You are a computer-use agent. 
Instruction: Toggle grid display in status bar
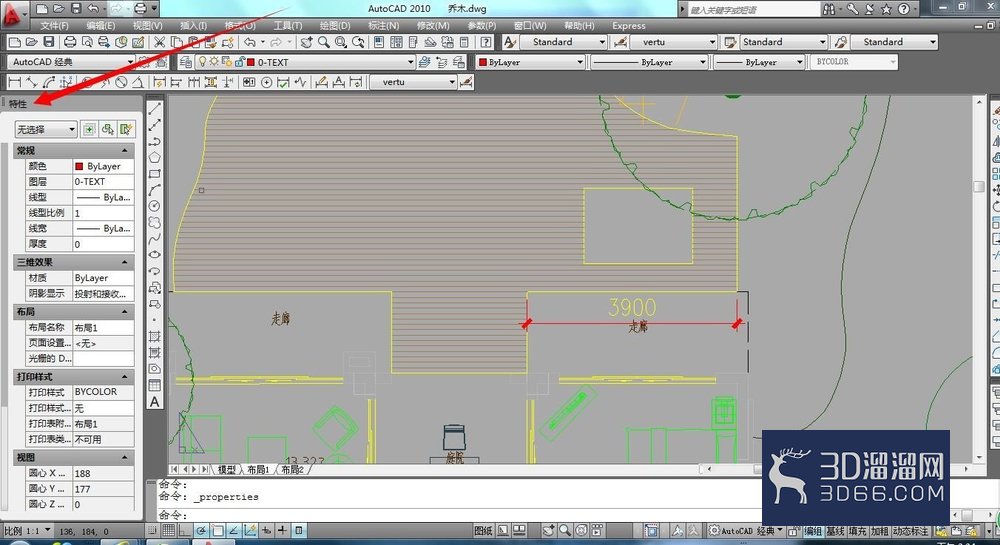coord(168,530)
